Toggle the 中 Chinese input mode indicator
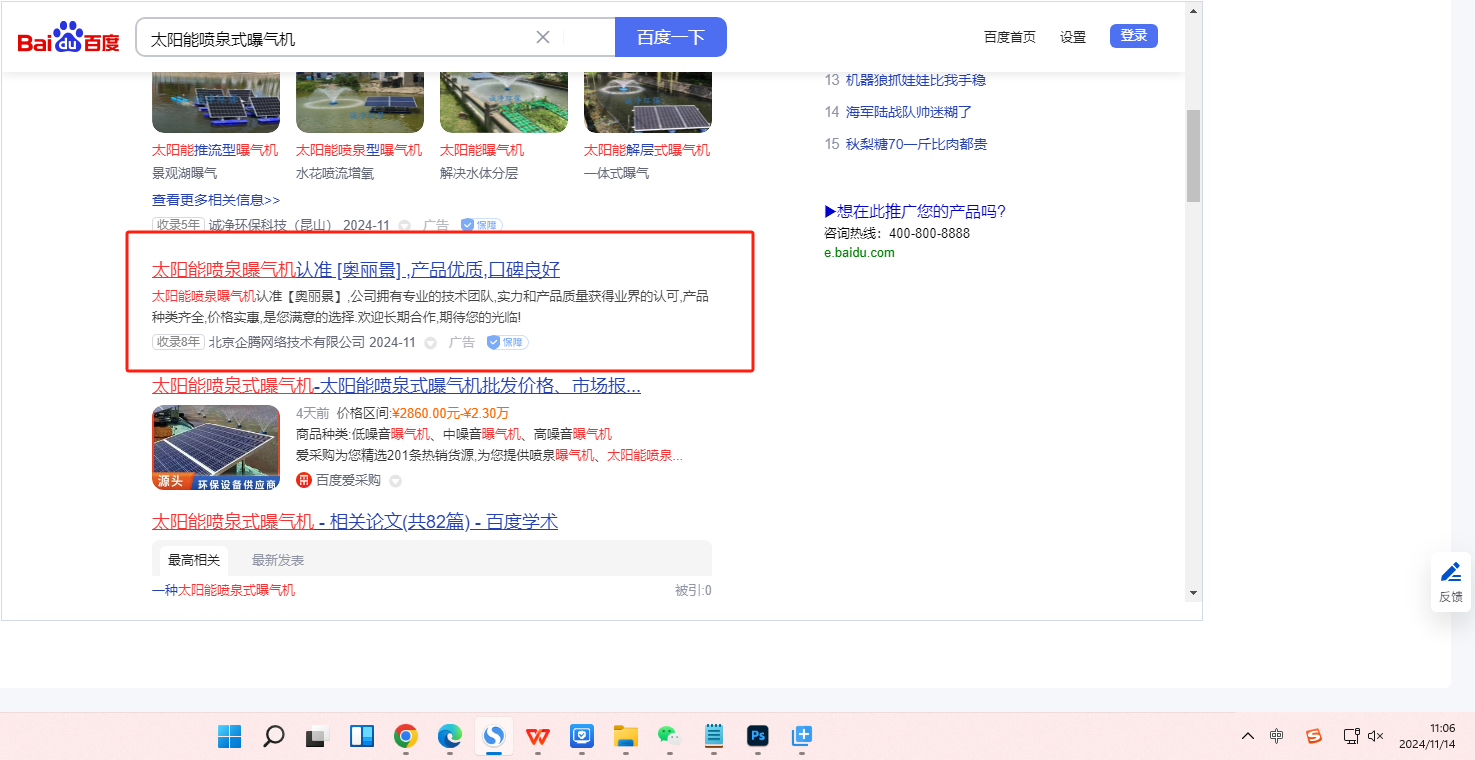 coord(1277,736)
